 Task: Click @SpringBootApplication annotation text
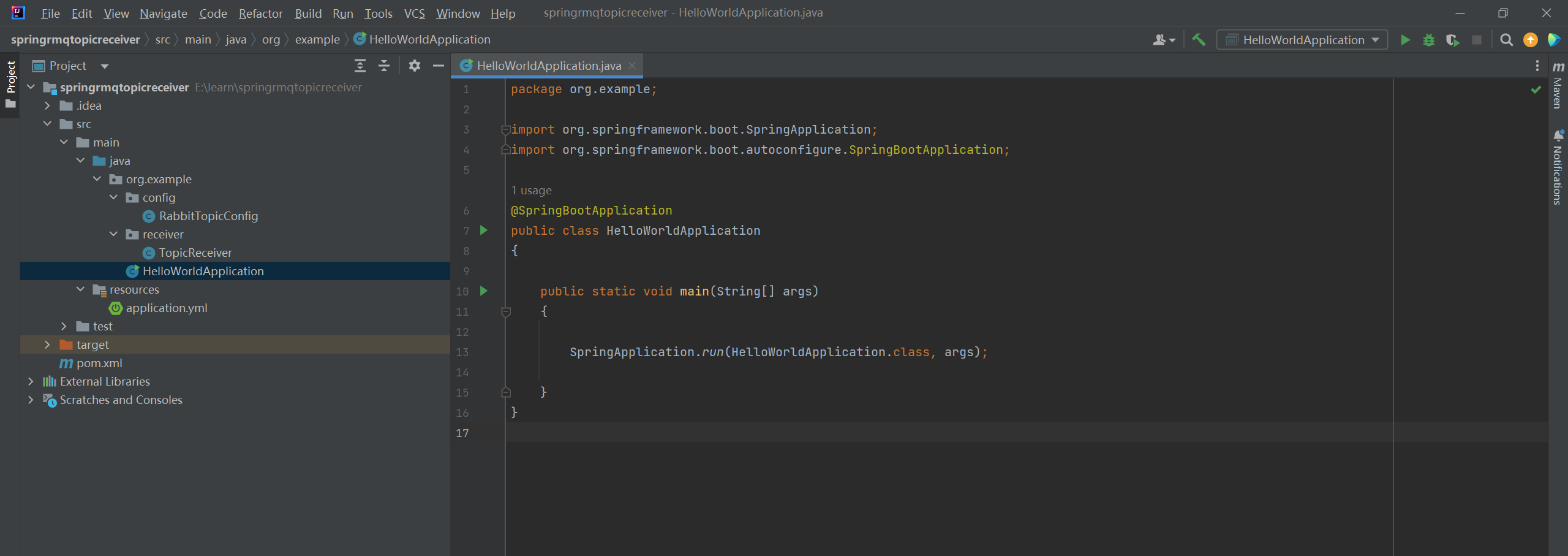click(592, 210)
